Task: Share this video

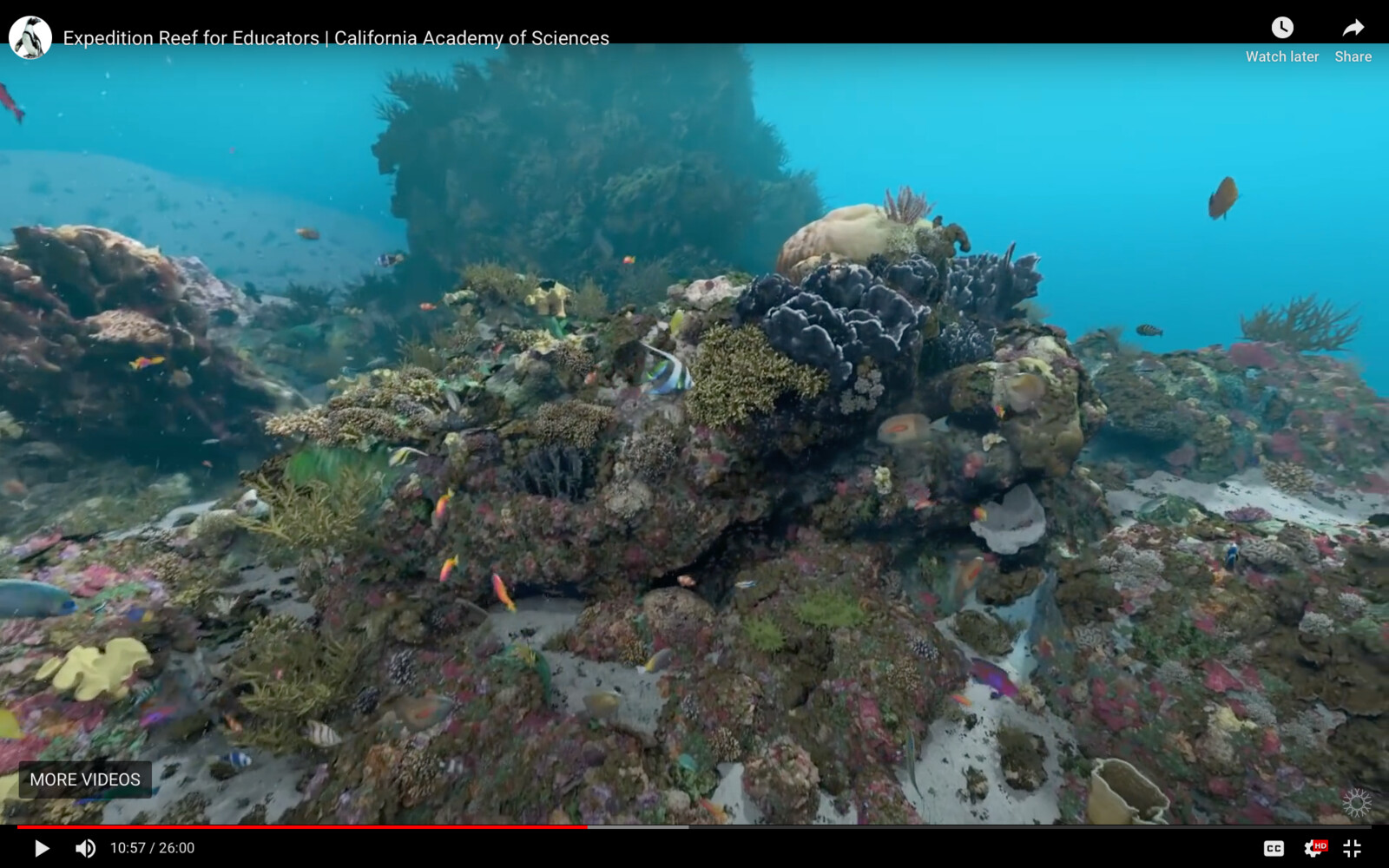Action: pos(1353,40)
